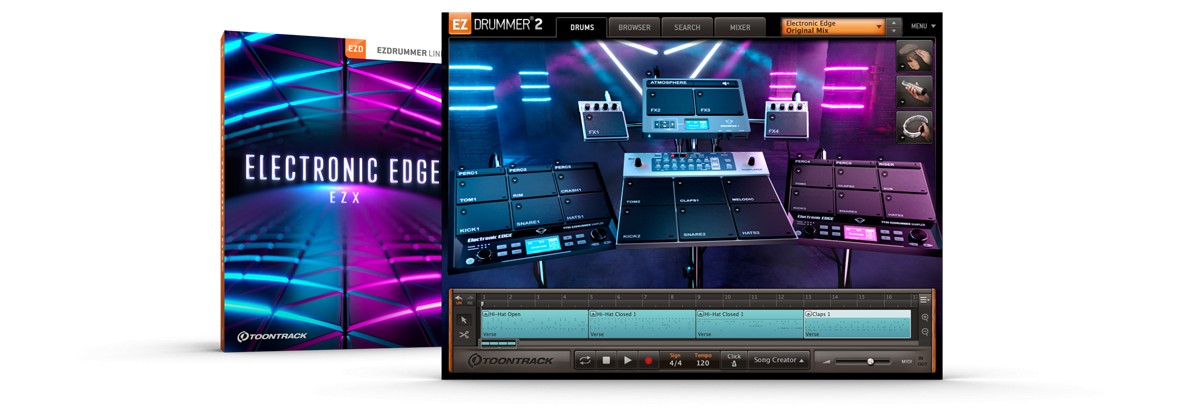Toggle loop playback button
The height and width of the screenshot is (408, 1200).
pyautogui.click(x=585, y=360)
